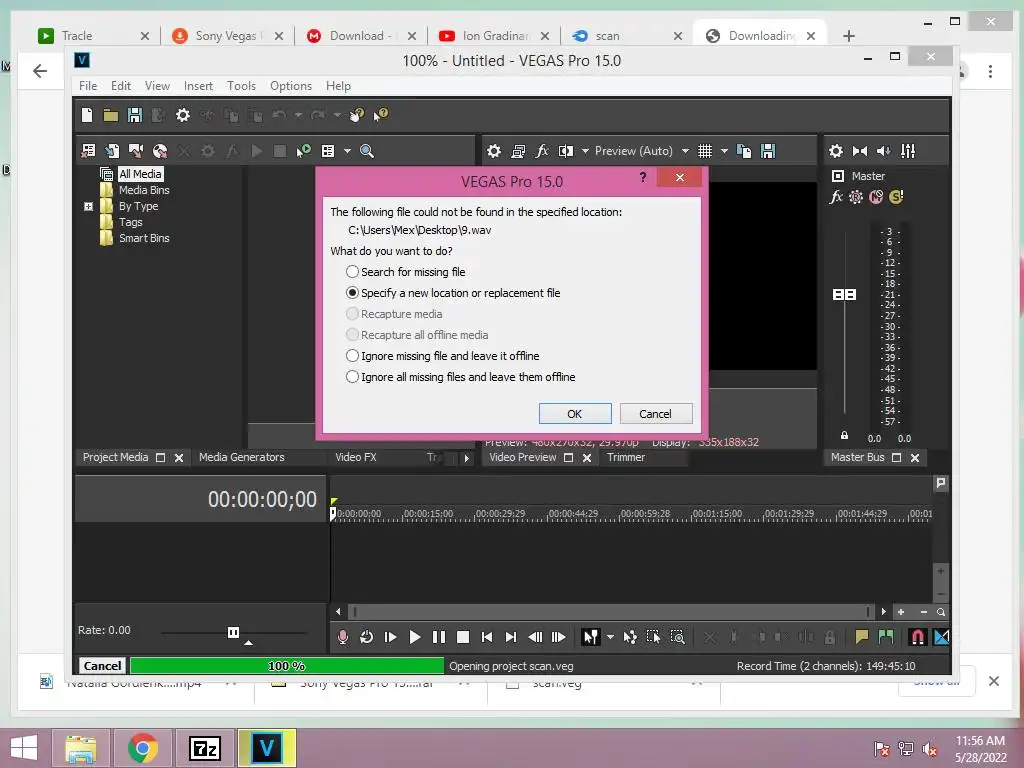
Task: Open the Edit menu
Action: point(121,86)
